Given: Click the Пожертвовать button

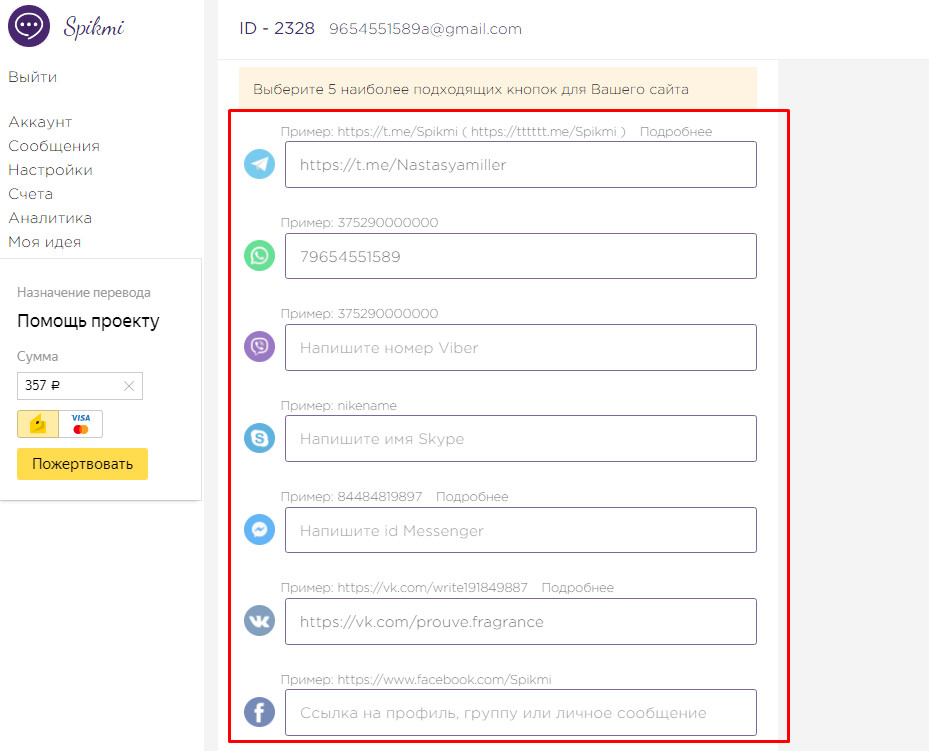Looking at the screenshot, I should tap(82, 464).
